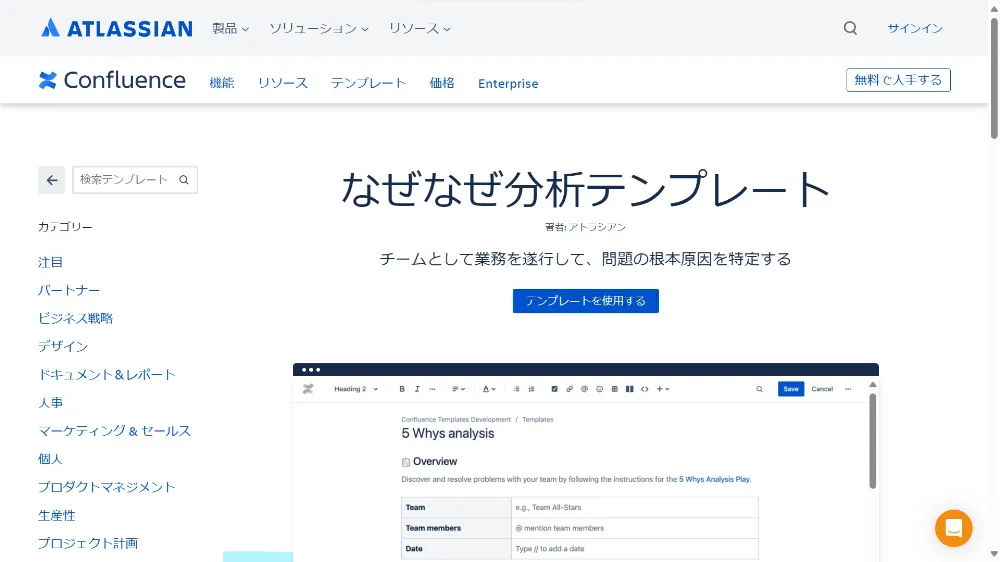
Task: Click preview editor's search magnifier icon
Action: tap(759, 389)
